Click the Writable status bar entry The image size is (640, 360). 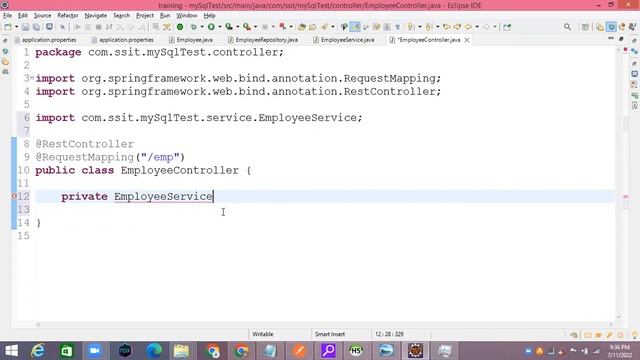262,334
